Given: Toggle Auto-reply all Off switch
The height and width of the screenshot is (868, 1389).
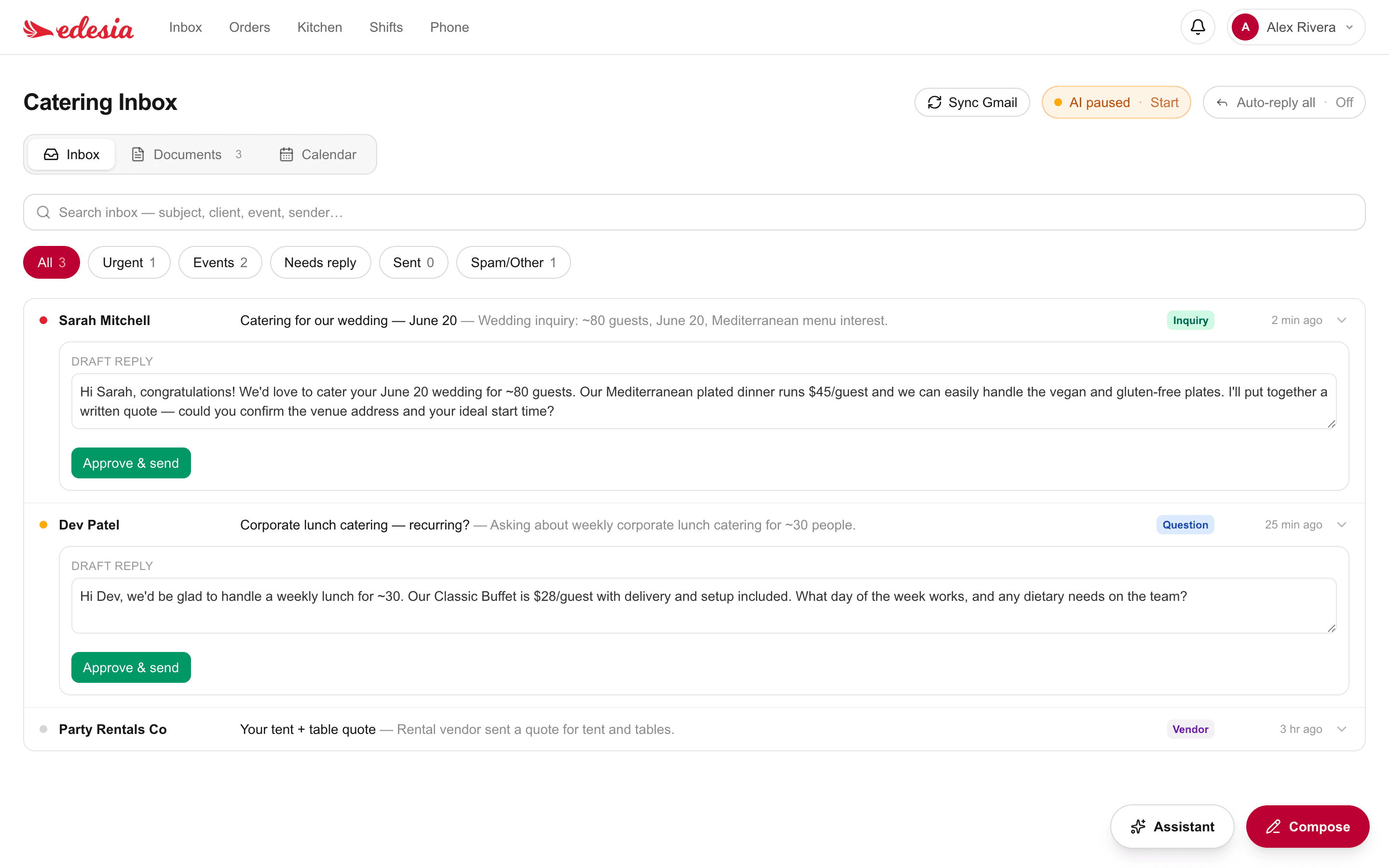Looking at the screenshot, I should pos(1283,102).
